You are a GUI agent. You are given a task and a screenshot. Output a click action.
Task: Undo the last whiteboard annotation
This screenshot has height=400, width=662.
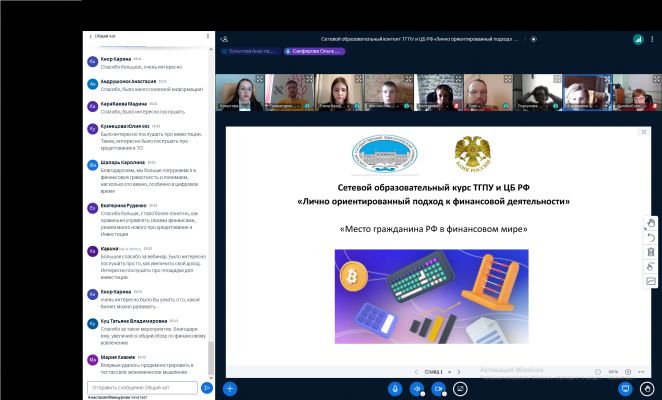click(x=651, y=238)
